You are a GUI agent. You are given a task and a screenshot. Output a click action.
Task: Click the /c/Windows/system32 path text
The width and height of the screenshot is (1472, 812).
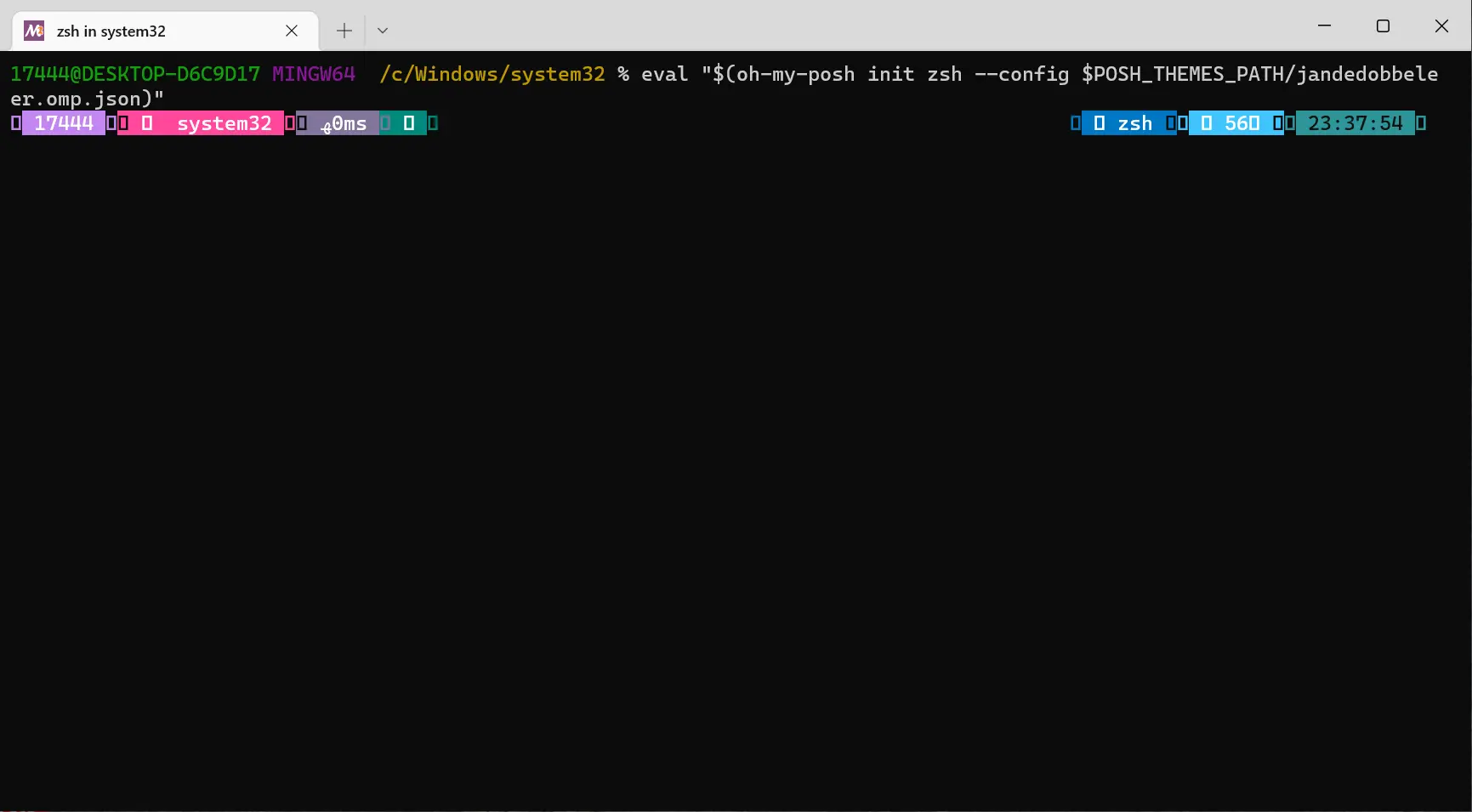(492, 74)
